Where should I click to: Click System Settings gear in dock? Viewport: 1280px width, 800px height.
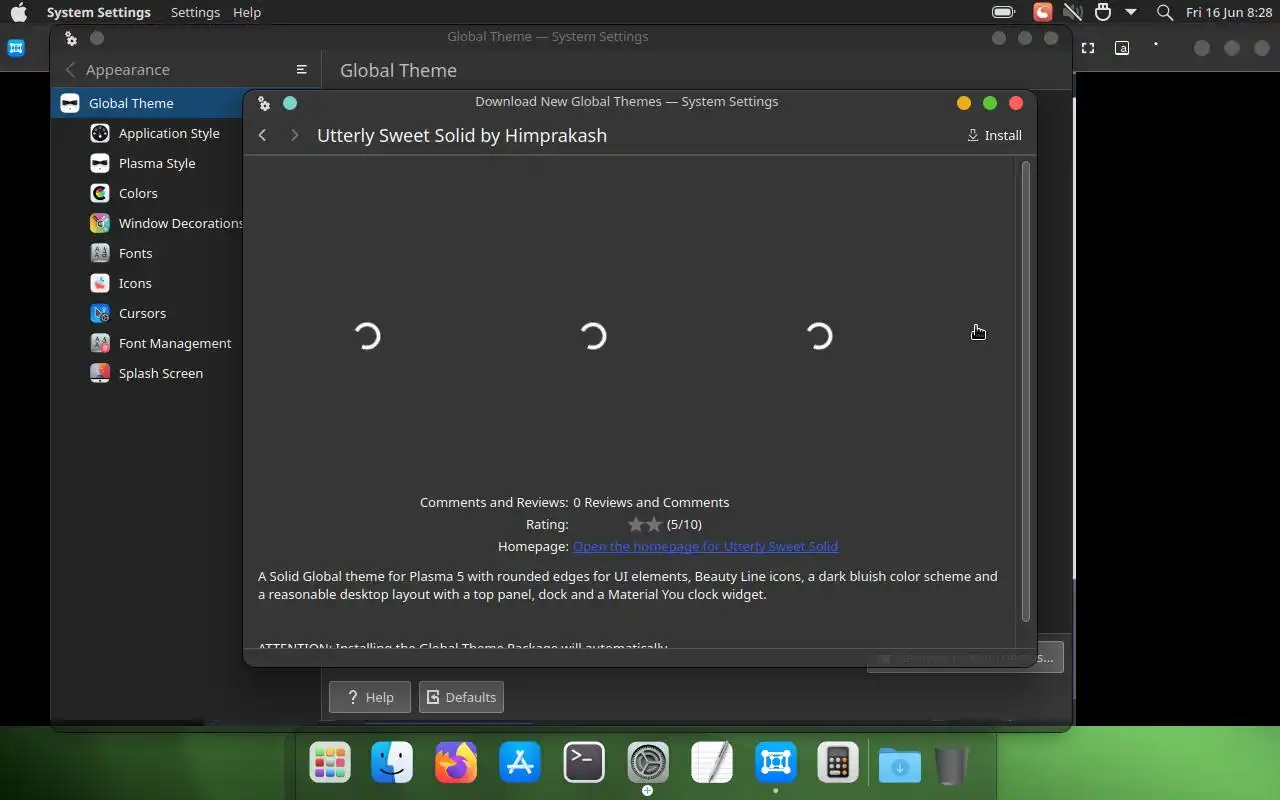click(648, 764)
